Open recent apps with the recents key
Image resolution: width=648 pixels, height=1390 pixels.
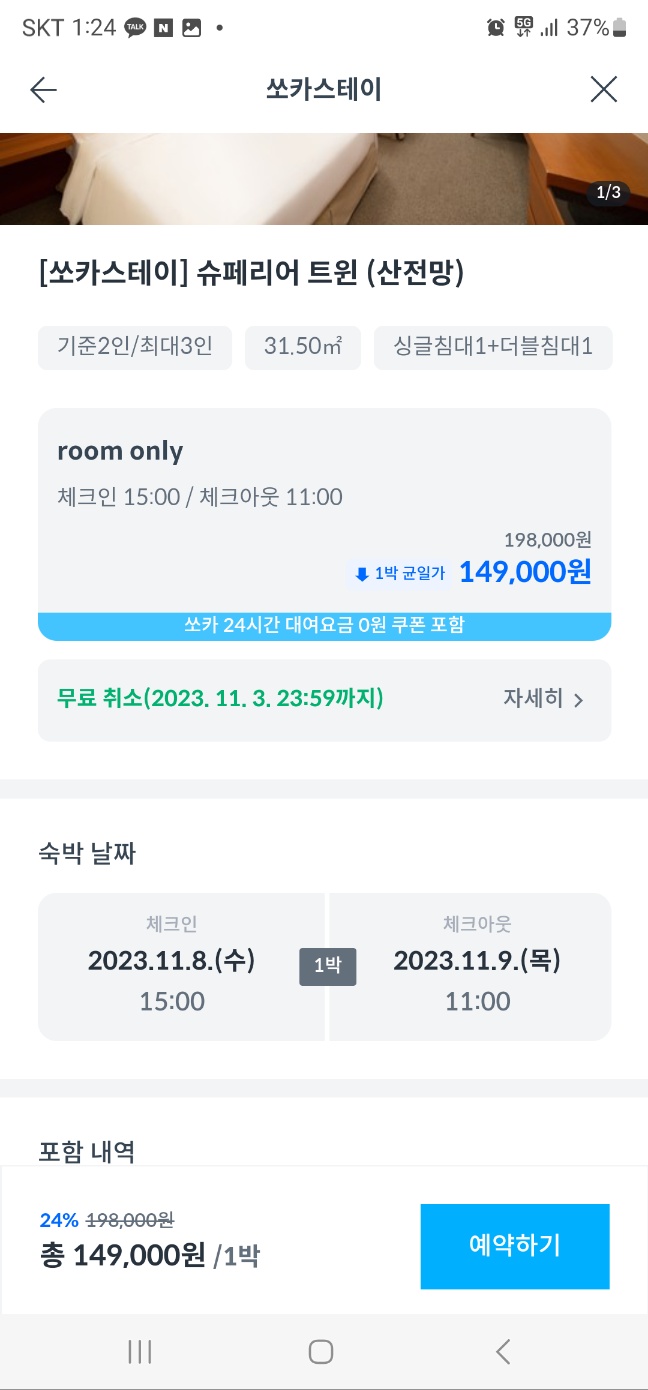tap(139, 1351)
